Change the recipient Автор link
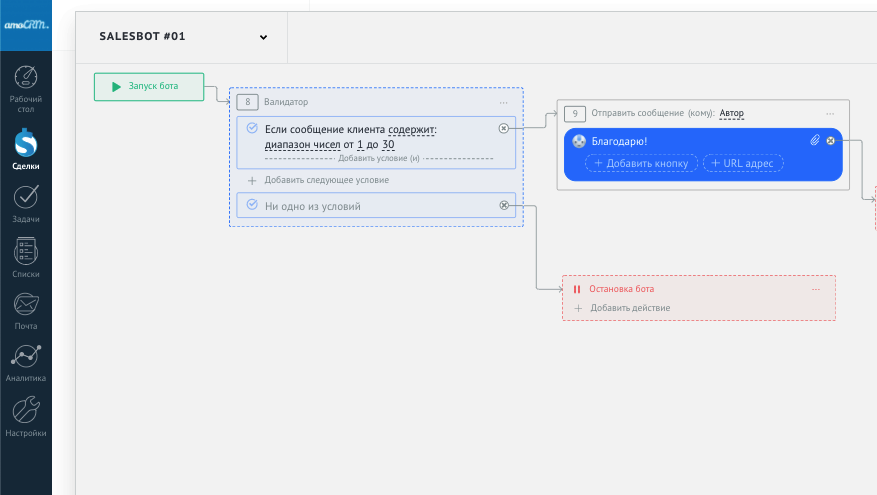 [731, 114]
